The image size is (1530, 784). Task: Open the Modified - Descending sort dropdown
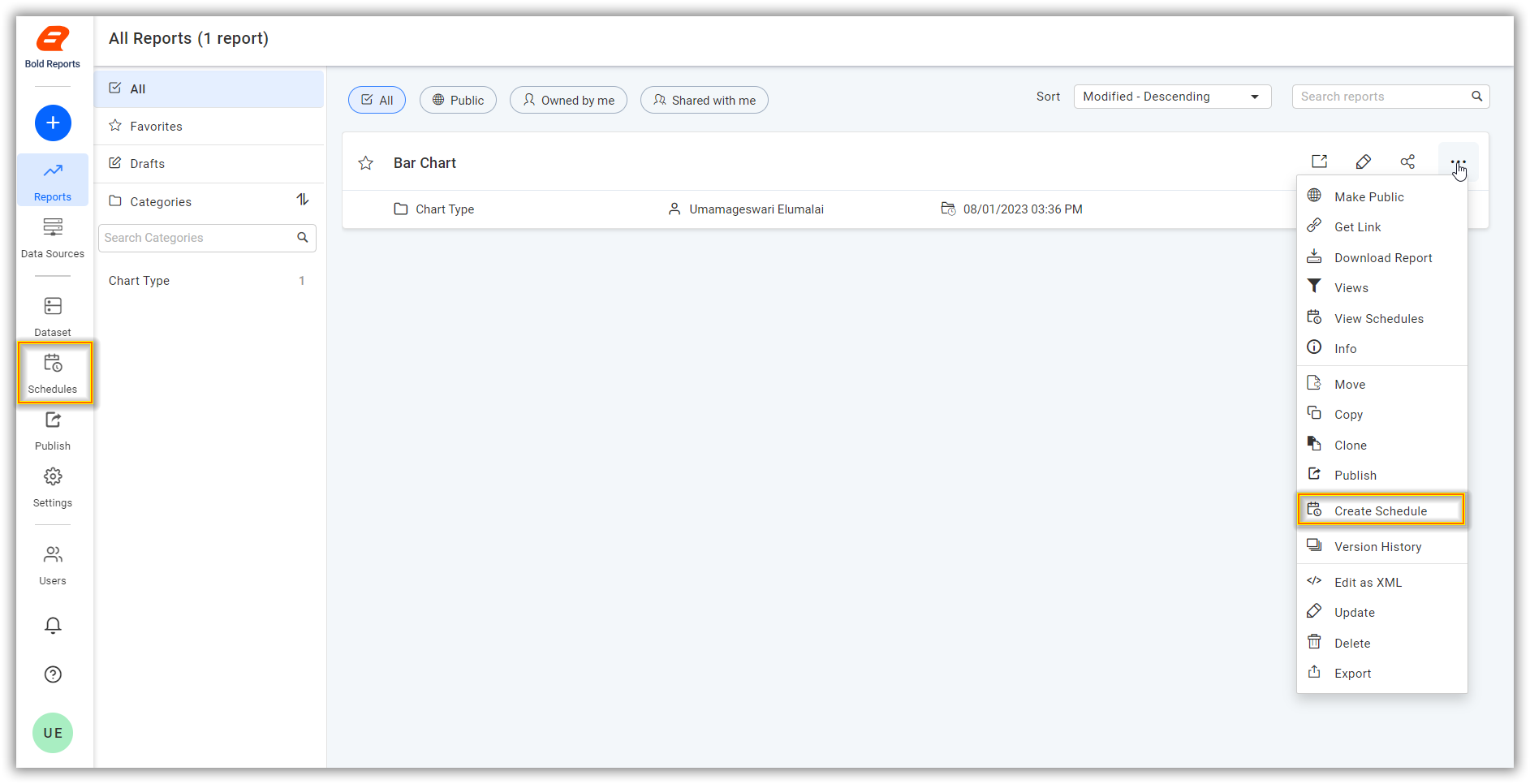pyautogui.click(x=1171, y=96)
